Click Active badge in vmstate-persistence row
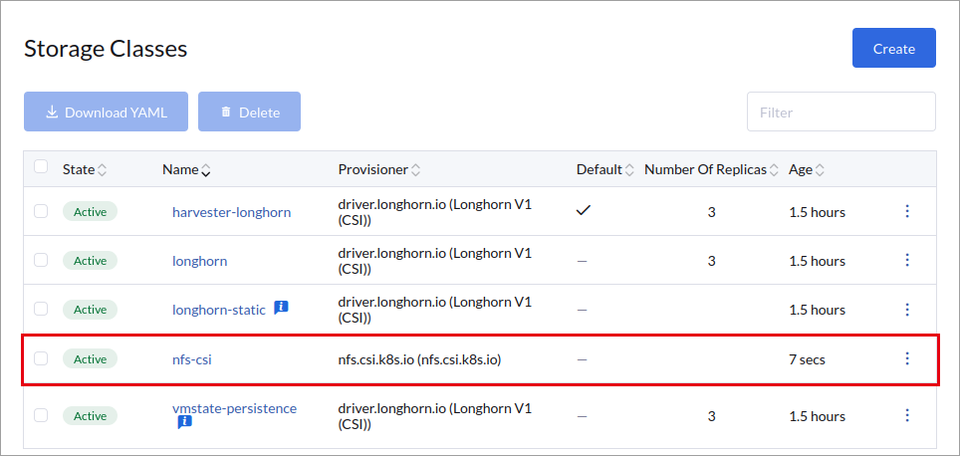 [90, 416]
